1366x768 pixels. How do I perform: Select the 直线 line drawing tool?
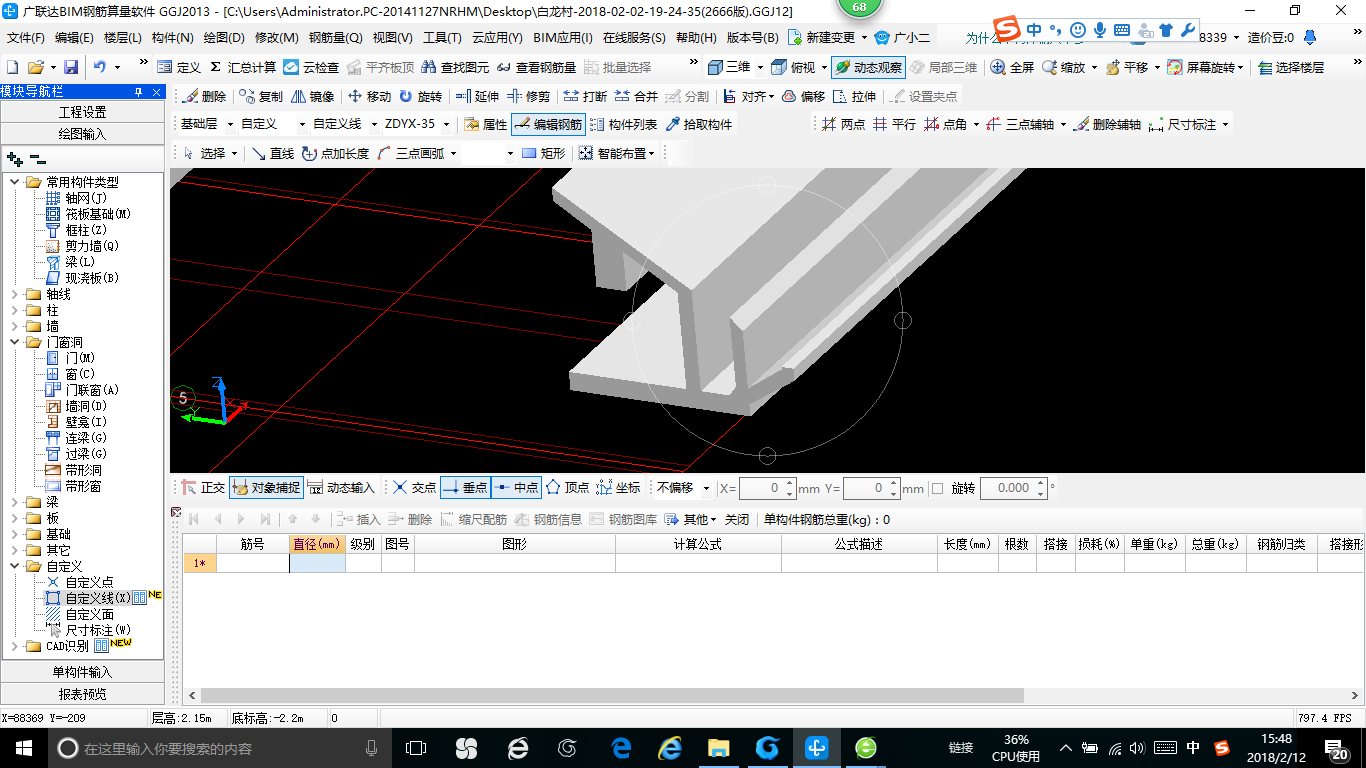point(273,153)
